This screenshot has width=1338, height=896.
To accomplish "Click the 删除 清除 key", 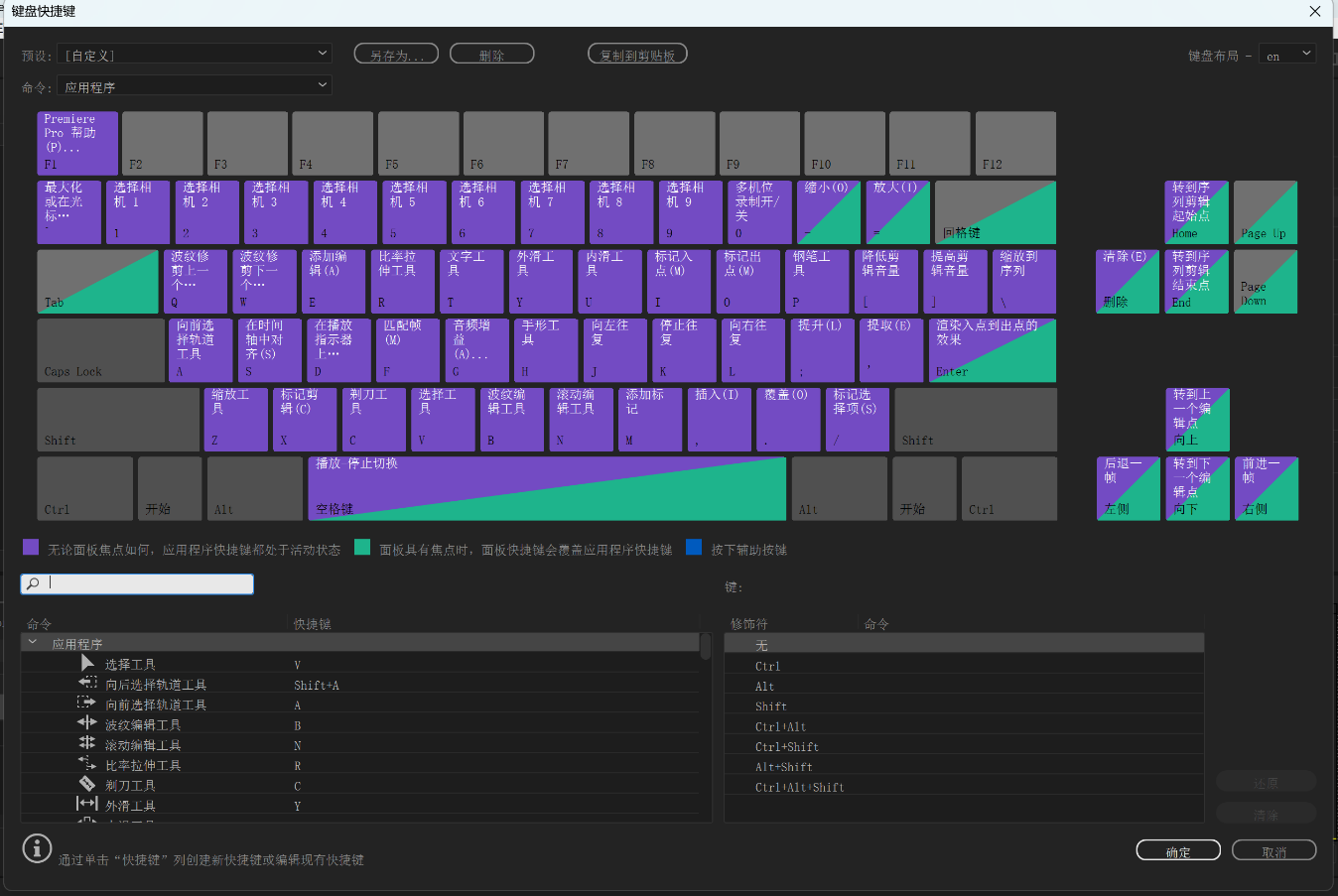I will pos(1128,281).
